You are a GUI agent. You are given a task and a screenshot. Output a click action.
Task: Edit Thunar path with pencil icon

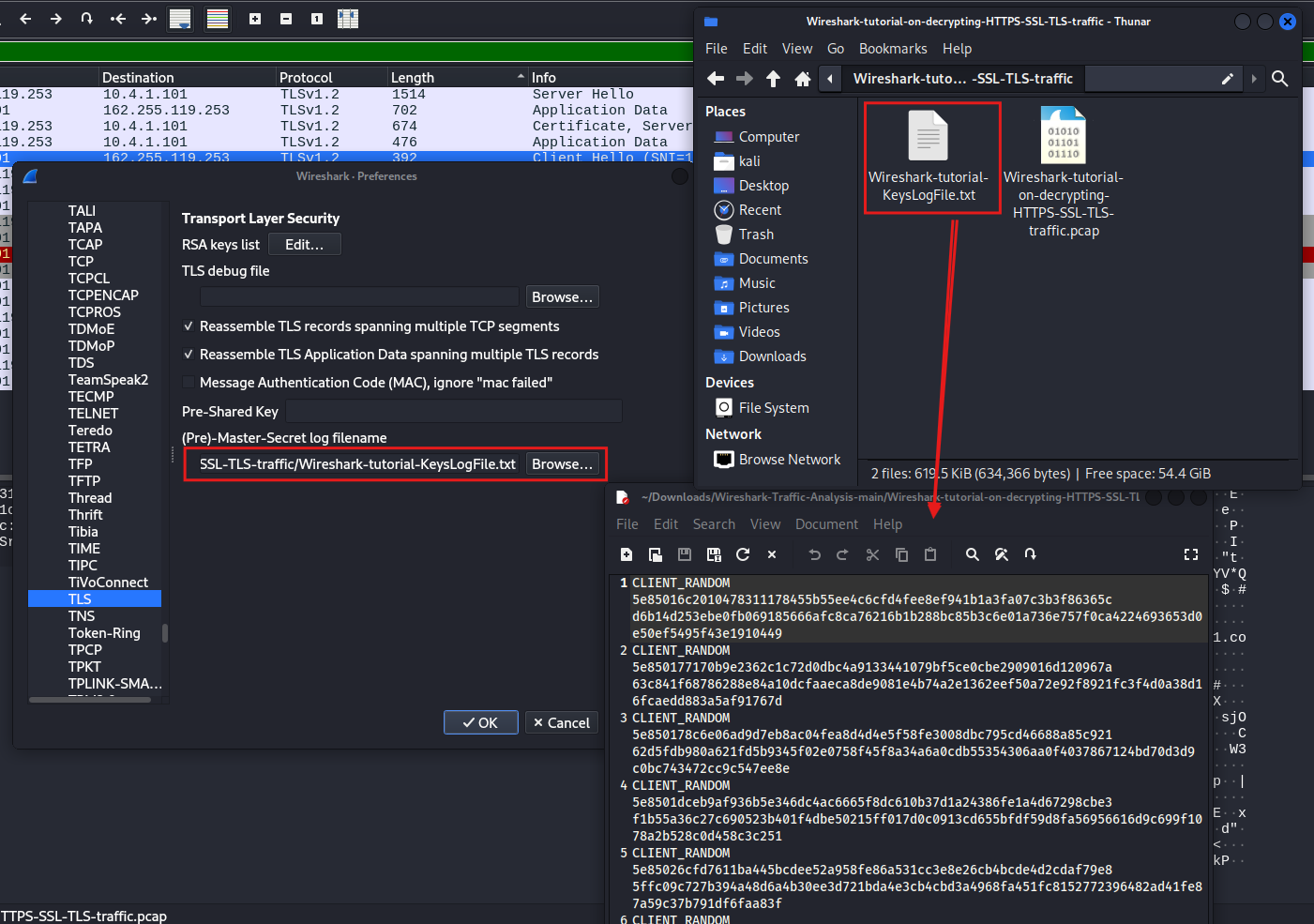(x=1227, y=79)
